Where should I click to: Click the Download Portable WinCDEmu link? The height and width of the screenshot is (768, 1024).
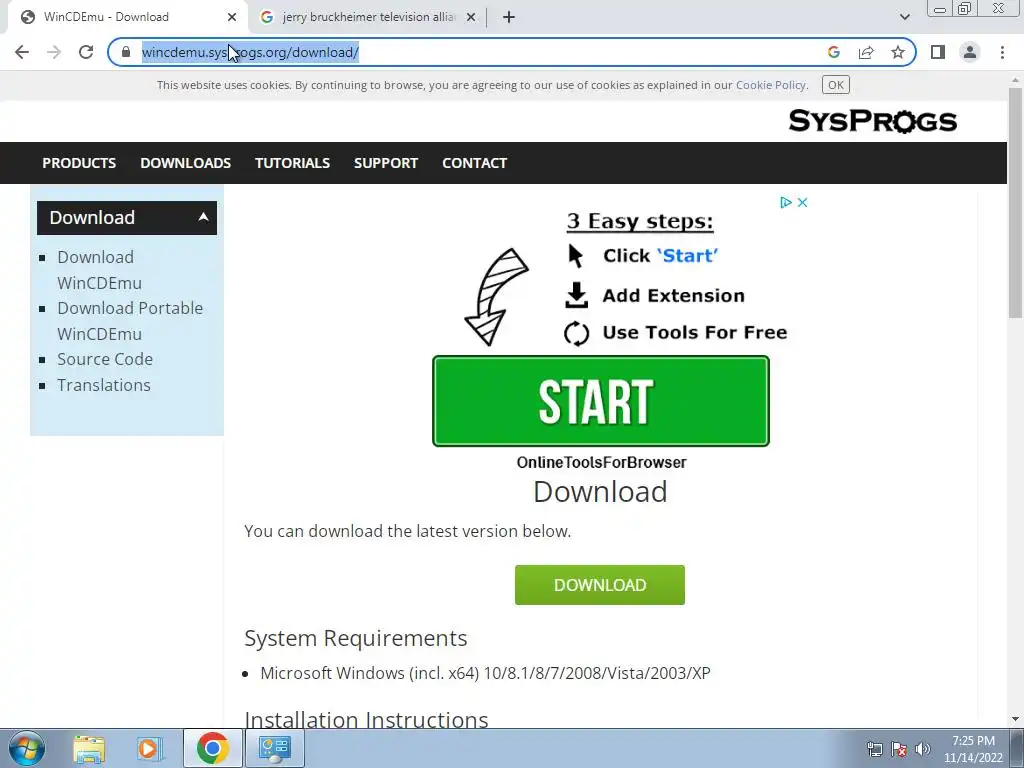(x=130, y=321)
